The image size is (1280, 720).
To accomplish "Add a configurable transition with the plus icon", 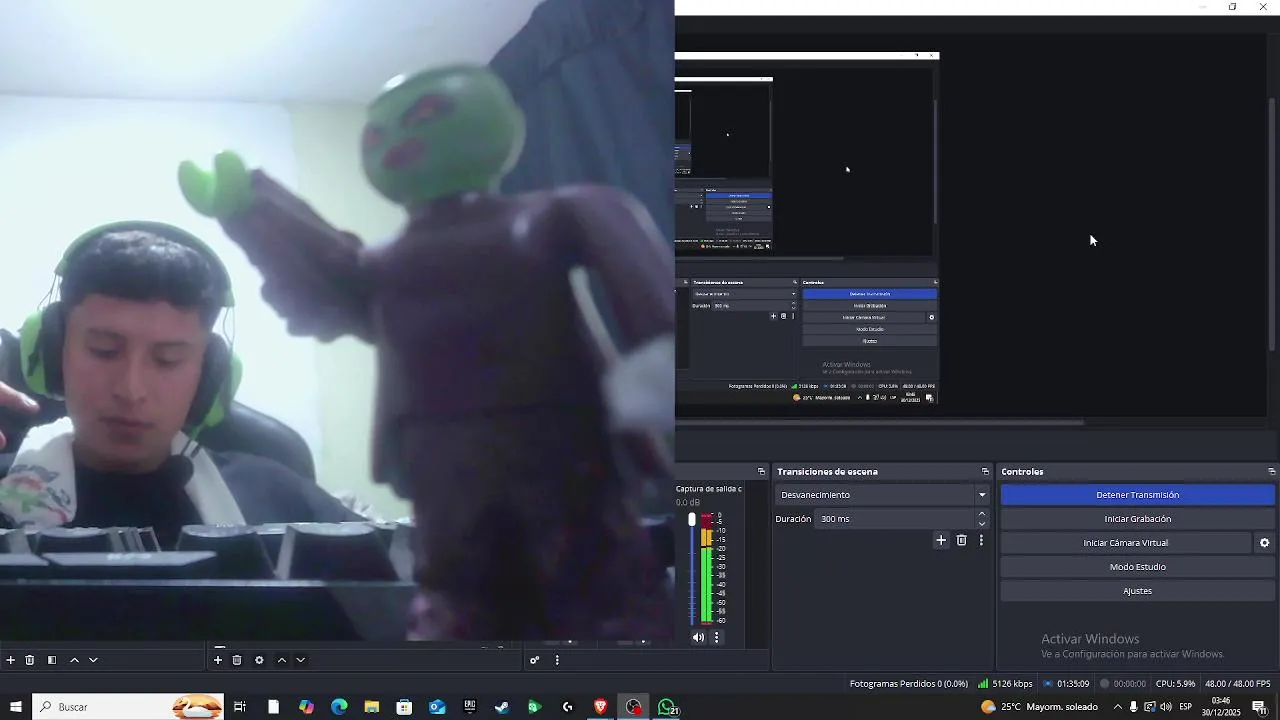I will pyautogui.click(x=941, y=540).
